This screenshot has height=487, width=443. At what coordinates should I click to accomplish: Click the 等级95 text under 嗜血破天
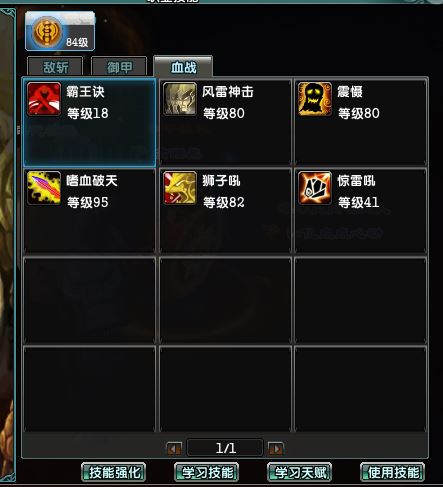(x=88, y=202)
